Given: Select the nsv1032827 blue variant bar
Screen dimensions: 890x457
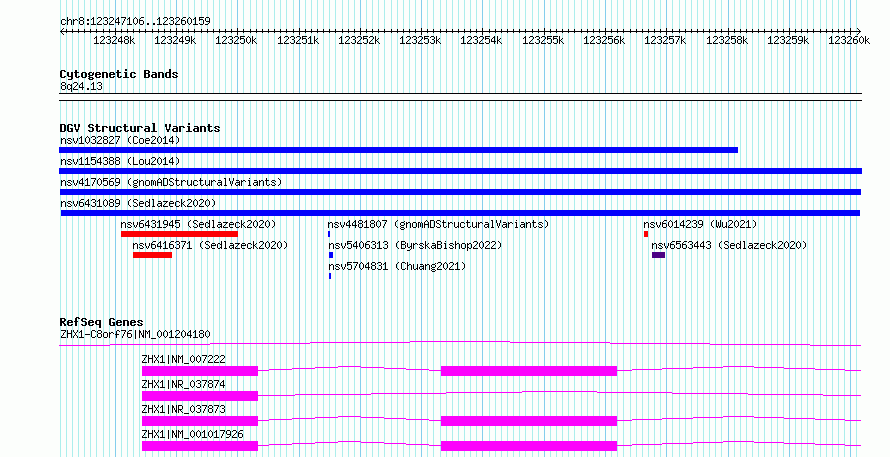Looking at the screenshot, I should tap(398, 150).
